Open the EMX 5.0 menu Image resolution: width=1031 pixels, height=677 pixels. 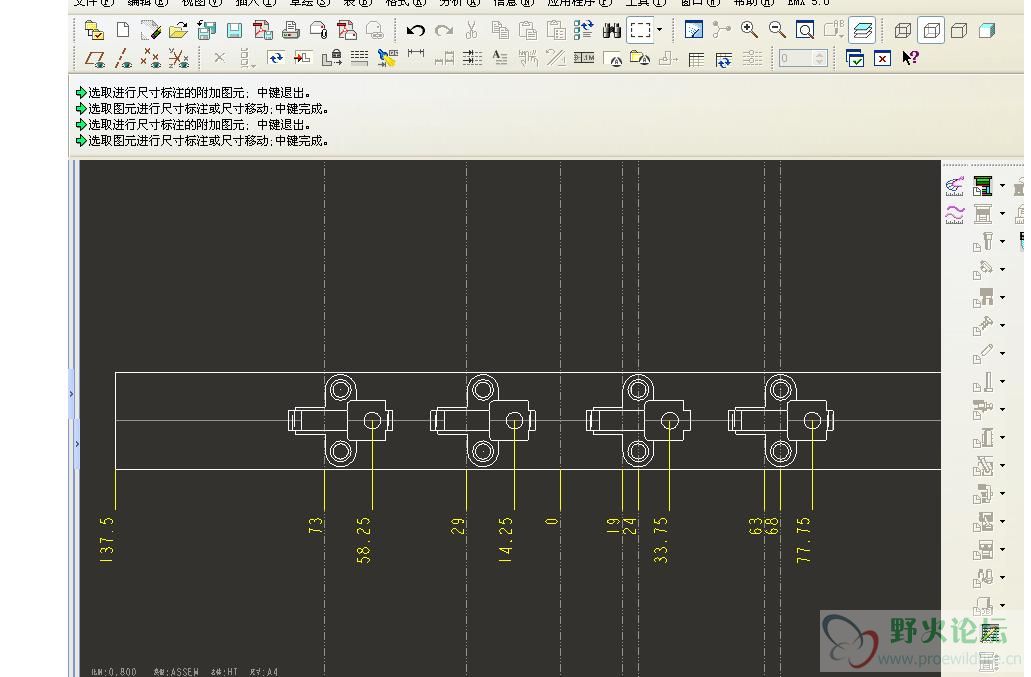click(808, 3)
